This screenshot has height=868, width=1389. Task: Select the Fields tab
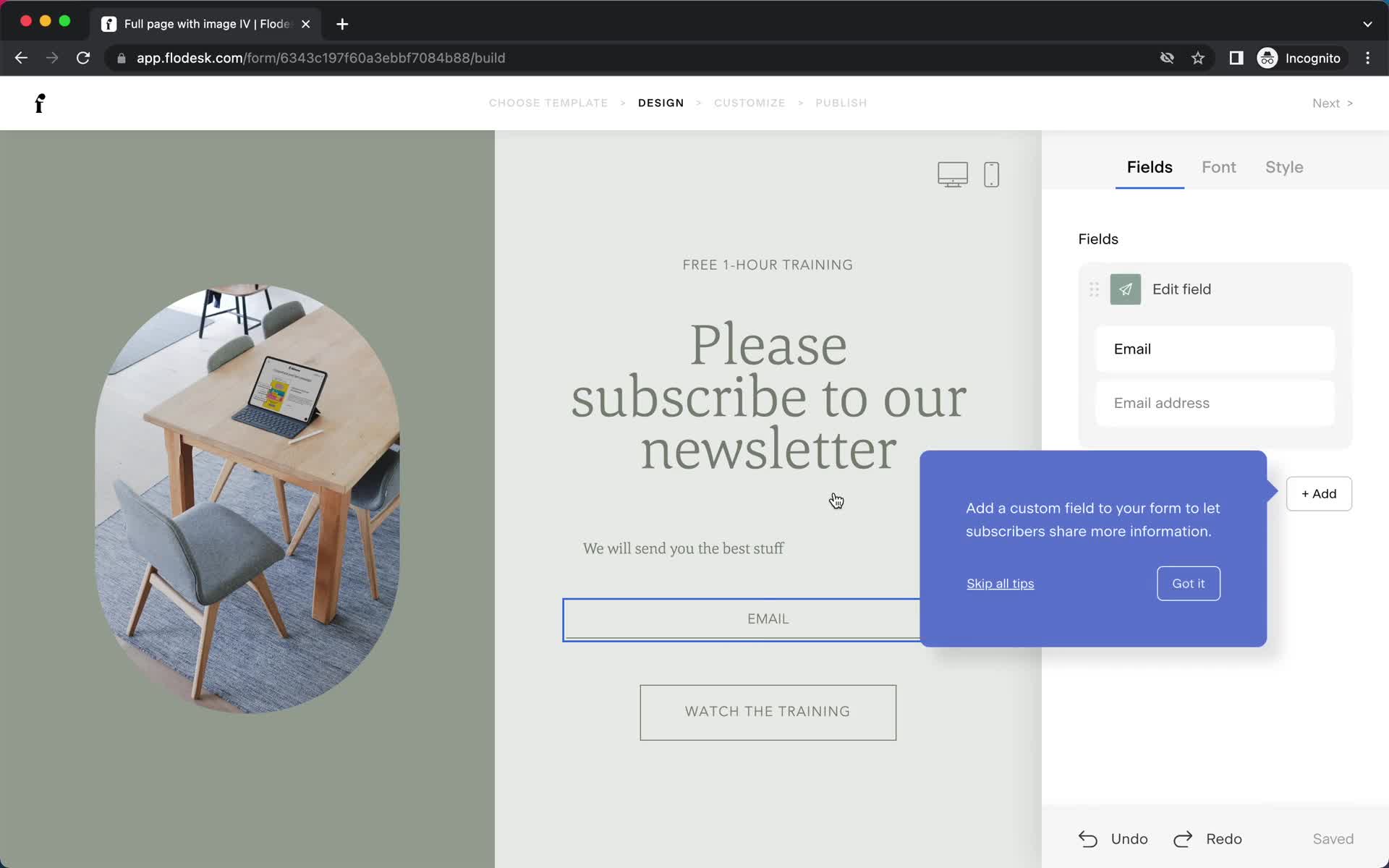click(x=1150, y=167)
